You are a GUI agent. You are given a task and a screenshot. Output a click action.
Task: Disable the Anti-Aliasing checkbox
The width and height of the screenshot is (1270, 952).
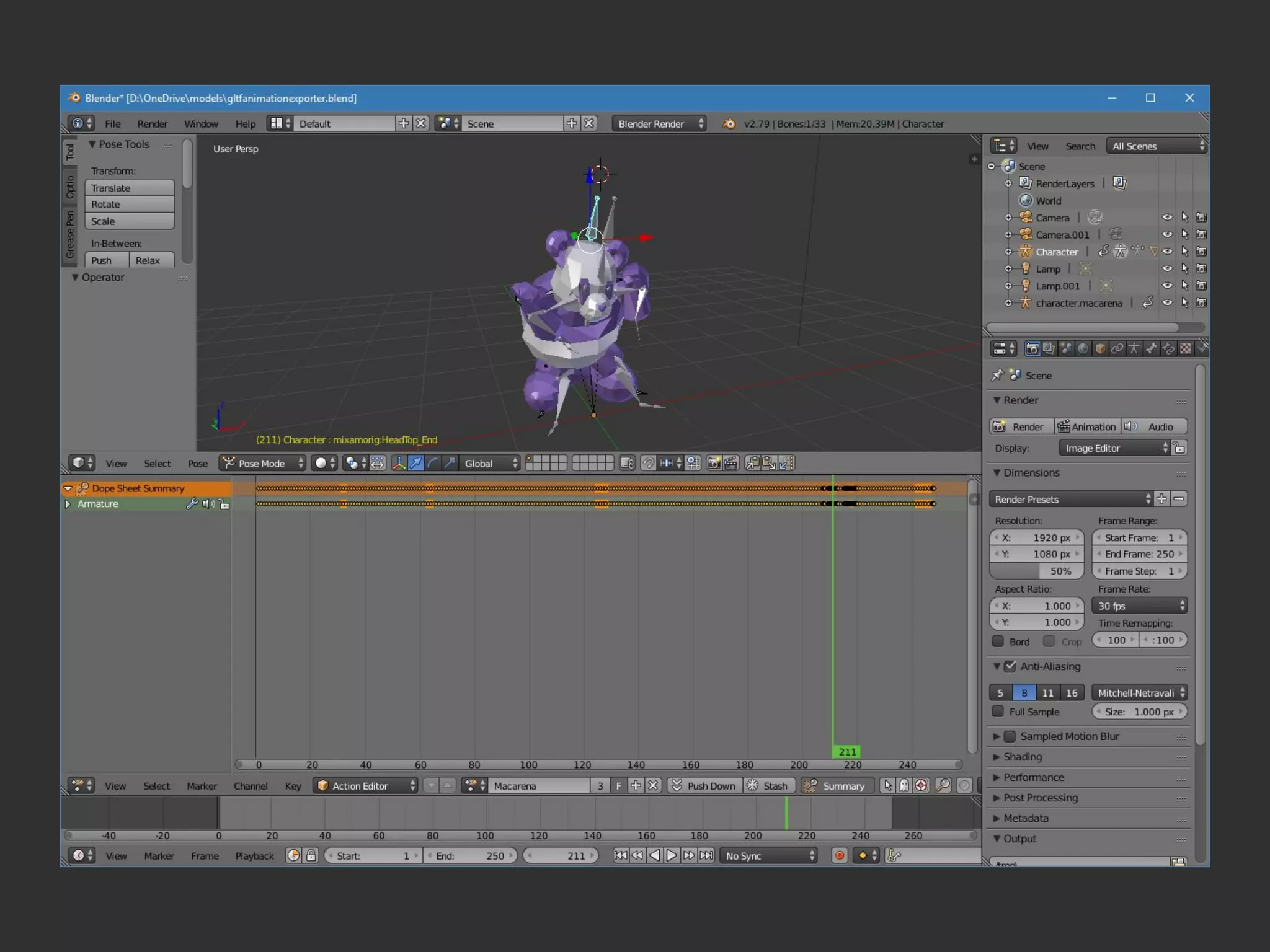coord(1010,666)
